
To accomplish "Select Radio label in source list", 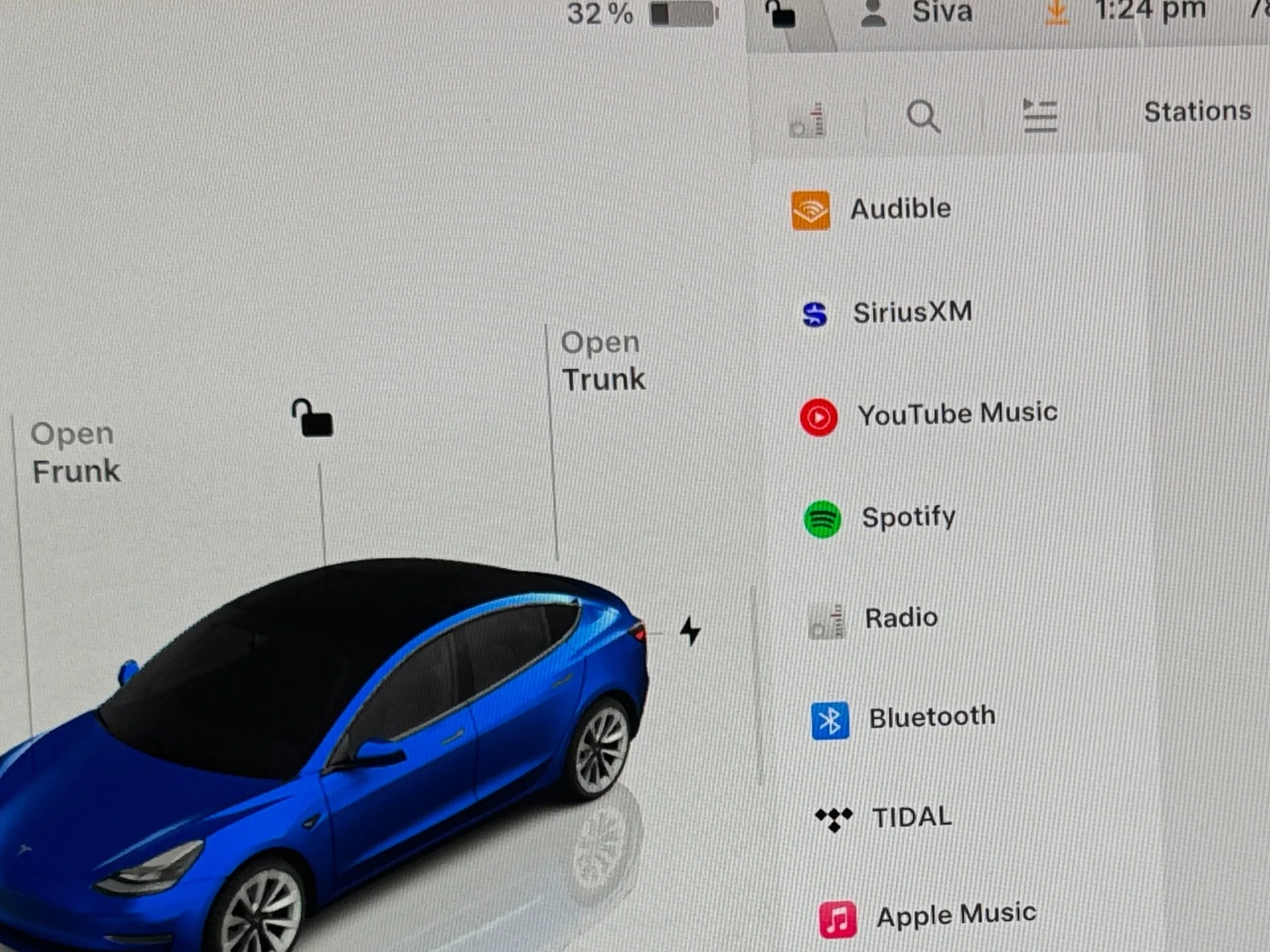I will [901, 617].
